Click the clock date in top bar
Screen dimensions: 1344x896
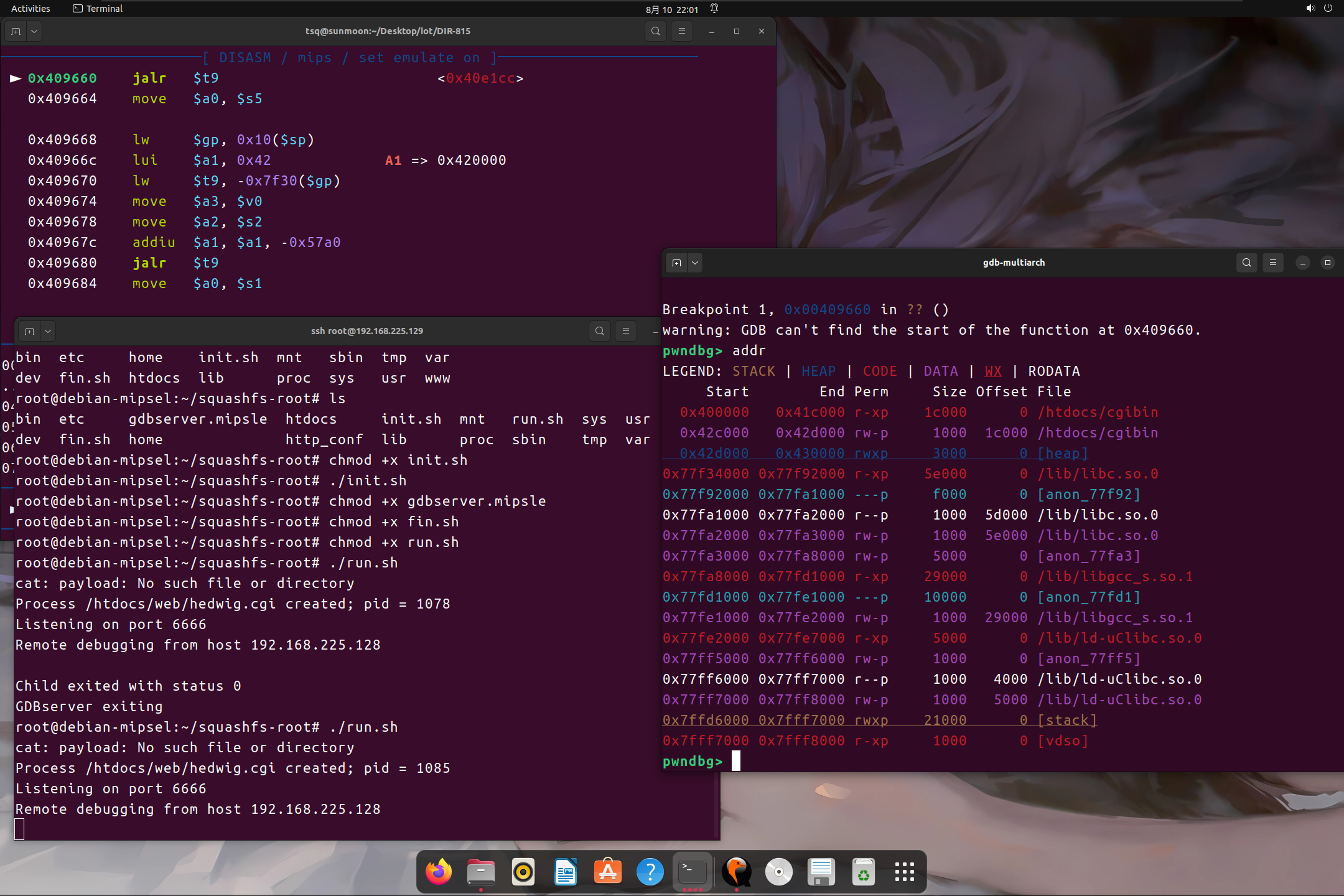pyautogui.click(x=672, y=9)
